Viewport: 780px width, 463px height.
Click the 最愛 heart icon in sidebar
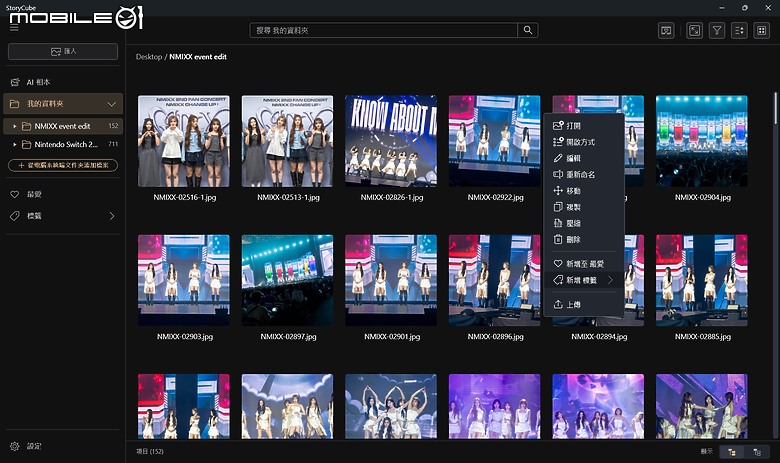click(x=15, y=194)
